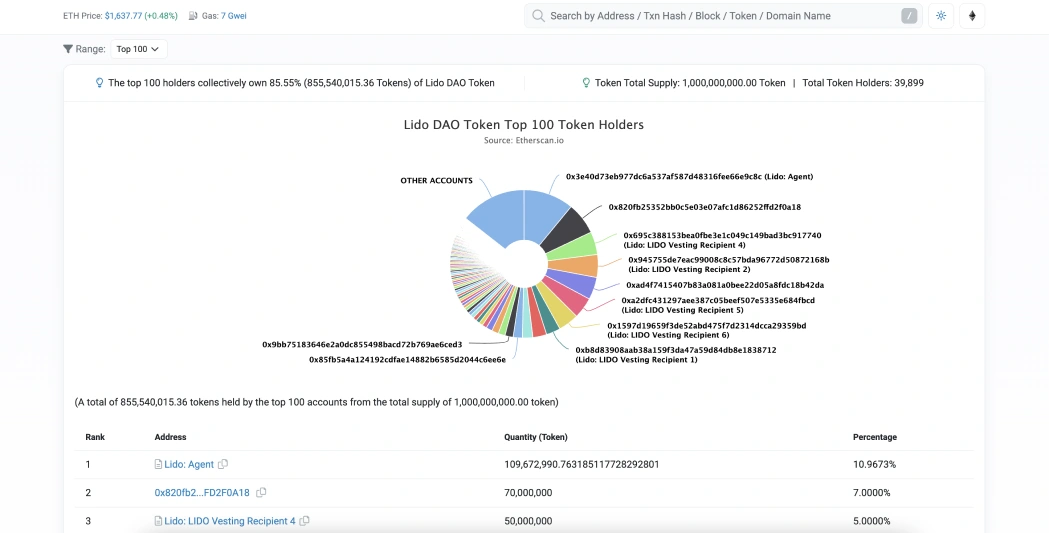Click the 10.9673% percentage cell
1049x533 pixels.
tap(874, 464)
